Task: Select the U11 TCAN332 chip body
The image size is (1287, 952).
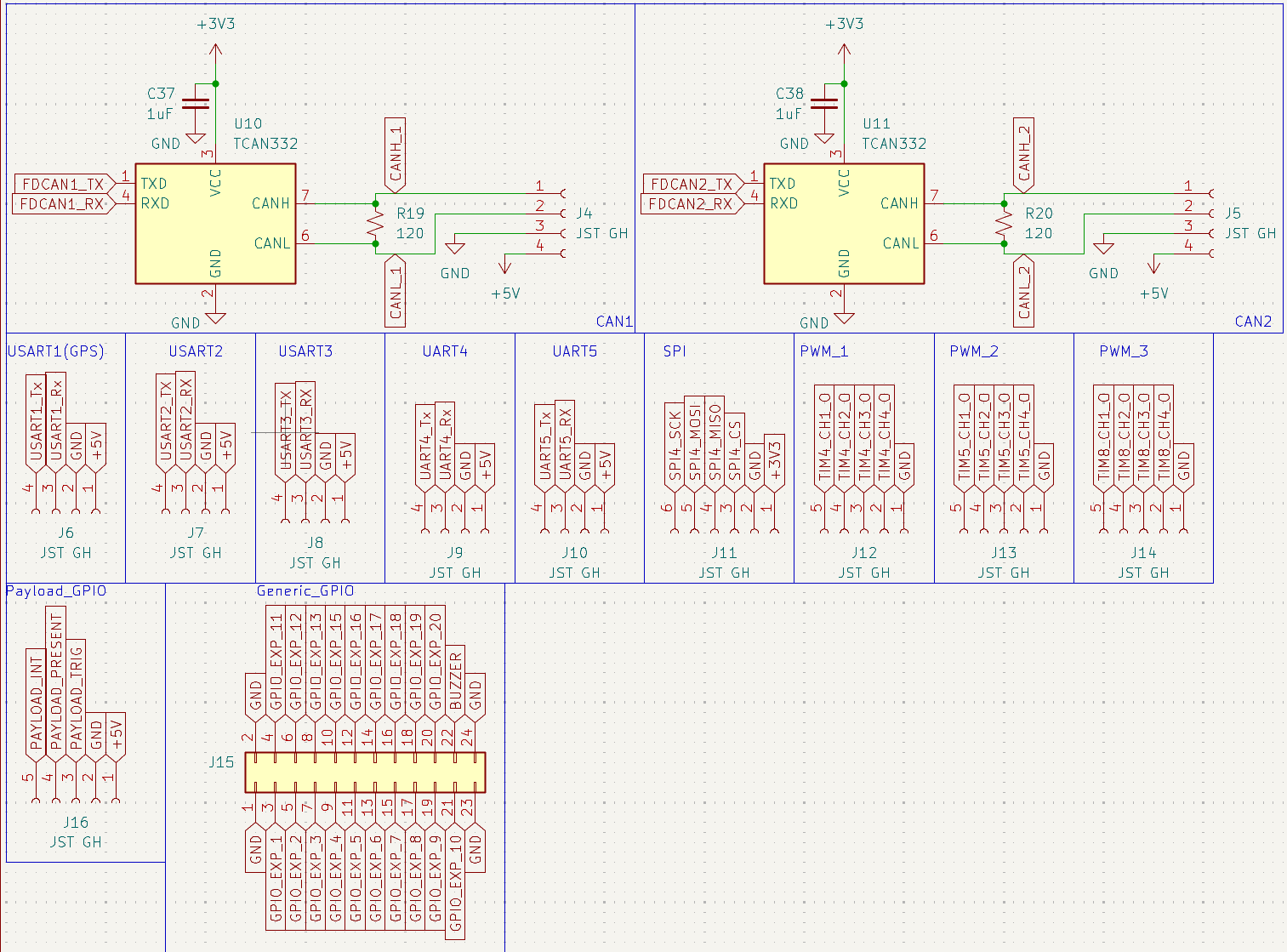Action: (844, 224)
